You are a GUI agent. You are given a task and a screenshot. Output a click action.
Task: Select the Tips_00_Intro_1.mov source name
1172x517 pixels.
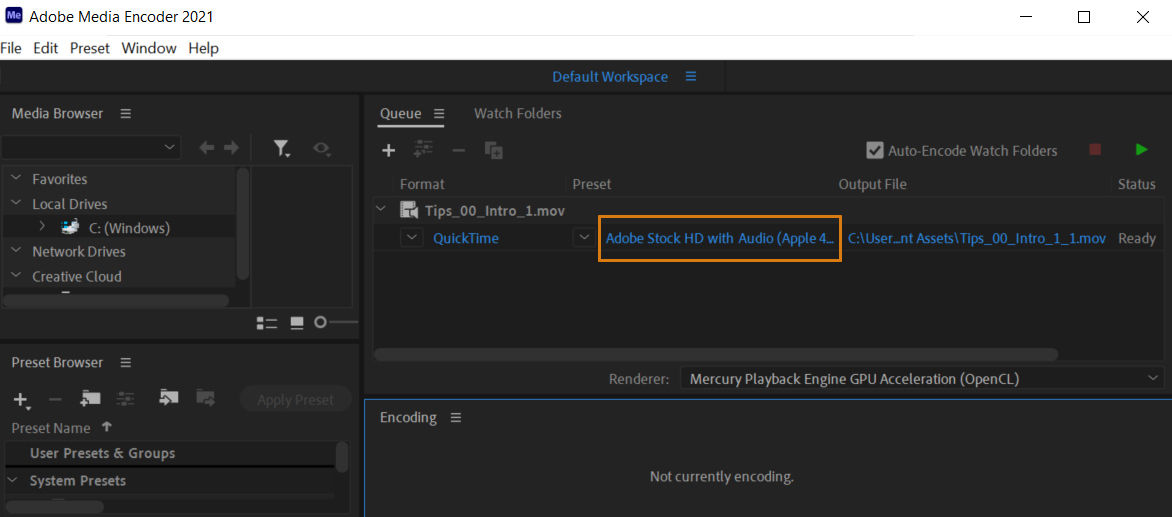[x=495, y=211]
